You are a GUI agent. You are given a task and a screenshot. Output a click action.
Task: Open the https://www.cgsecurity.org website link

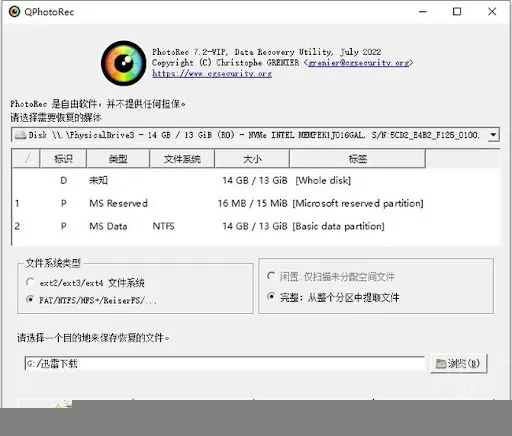[x=212, y=73]
